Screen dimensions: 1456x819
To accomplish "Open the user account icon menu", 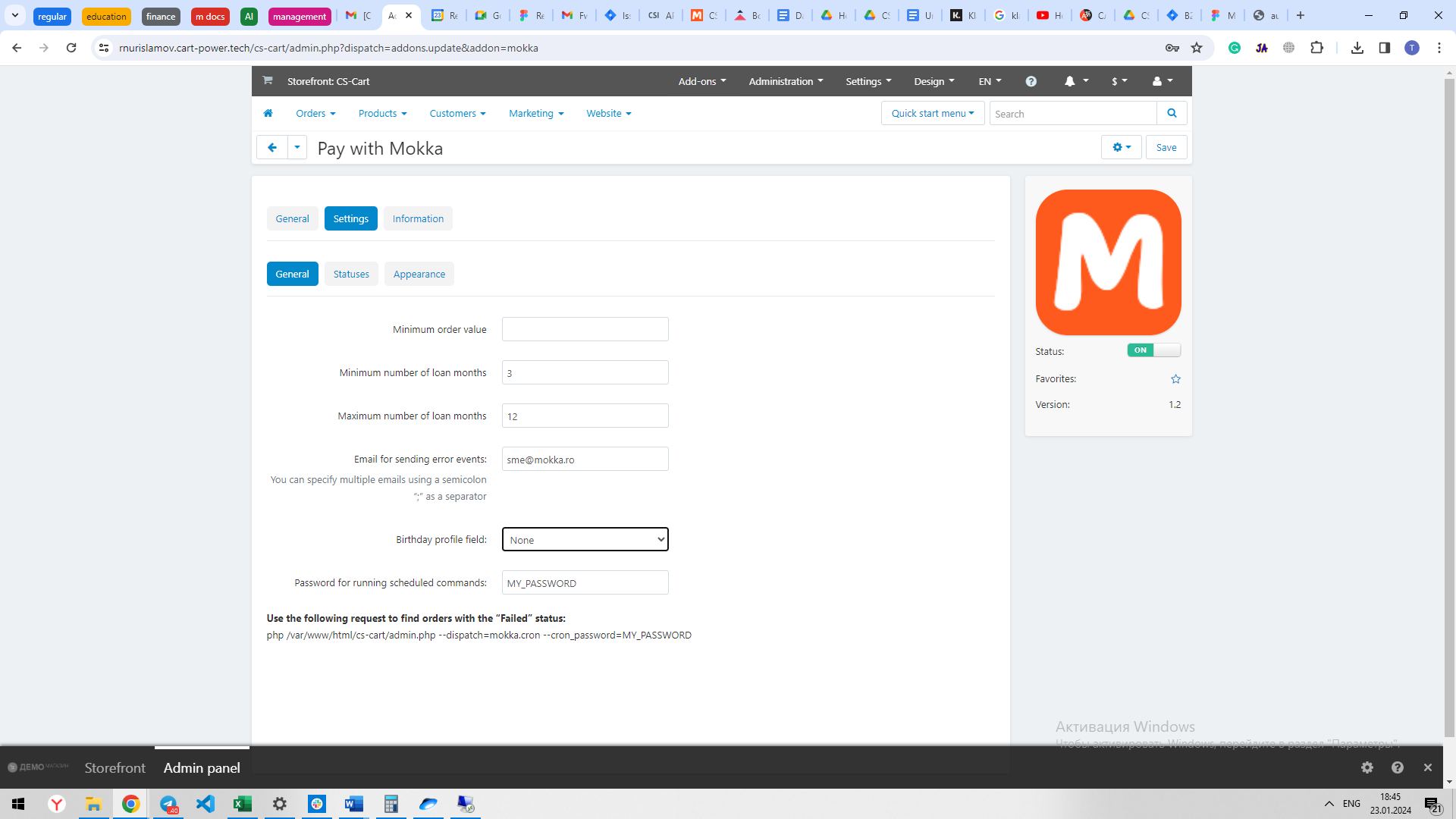I will (1162, 81).
